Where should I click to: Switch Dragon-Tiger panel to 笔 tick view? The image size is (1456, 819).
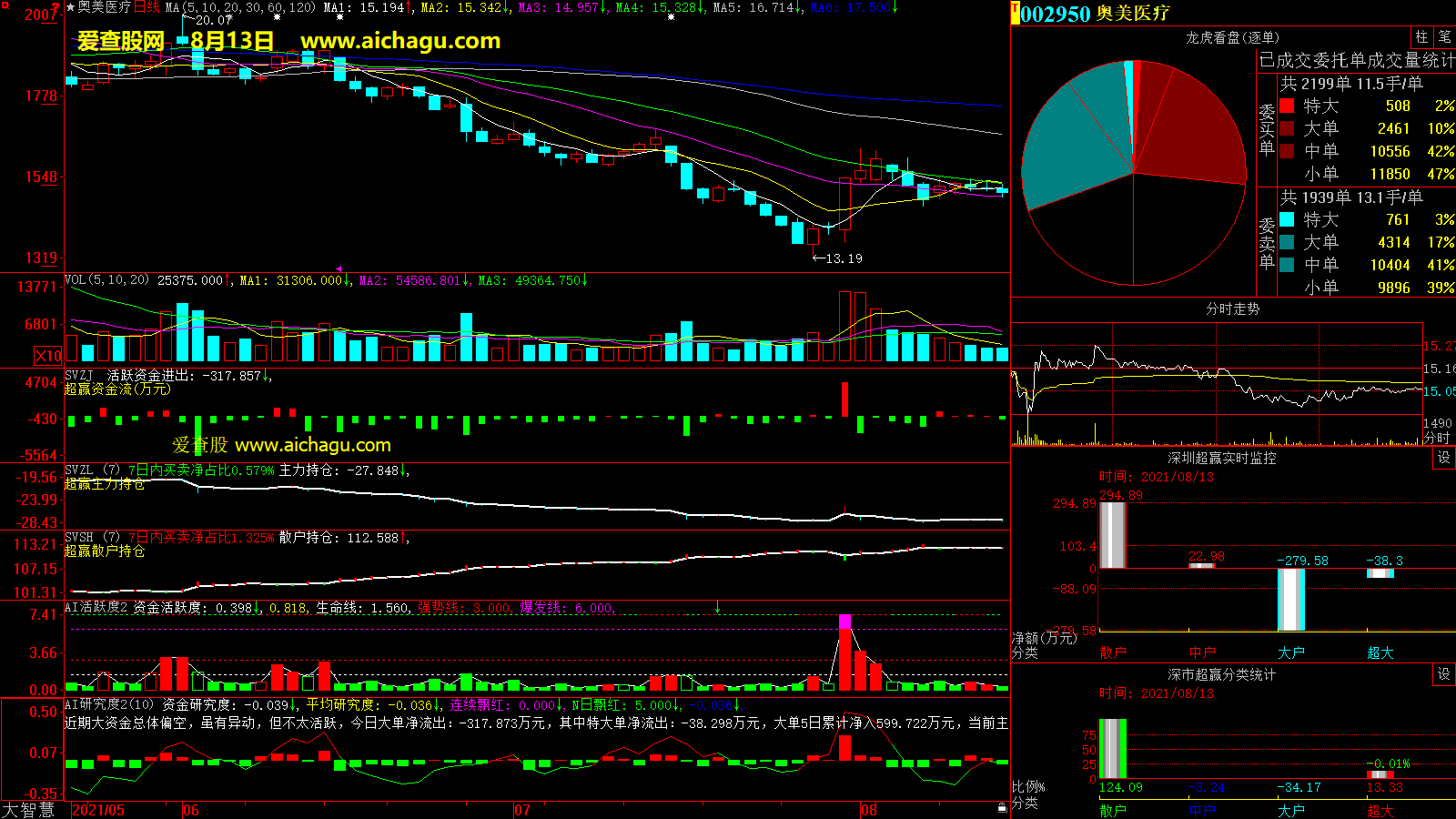(1444, 36)
